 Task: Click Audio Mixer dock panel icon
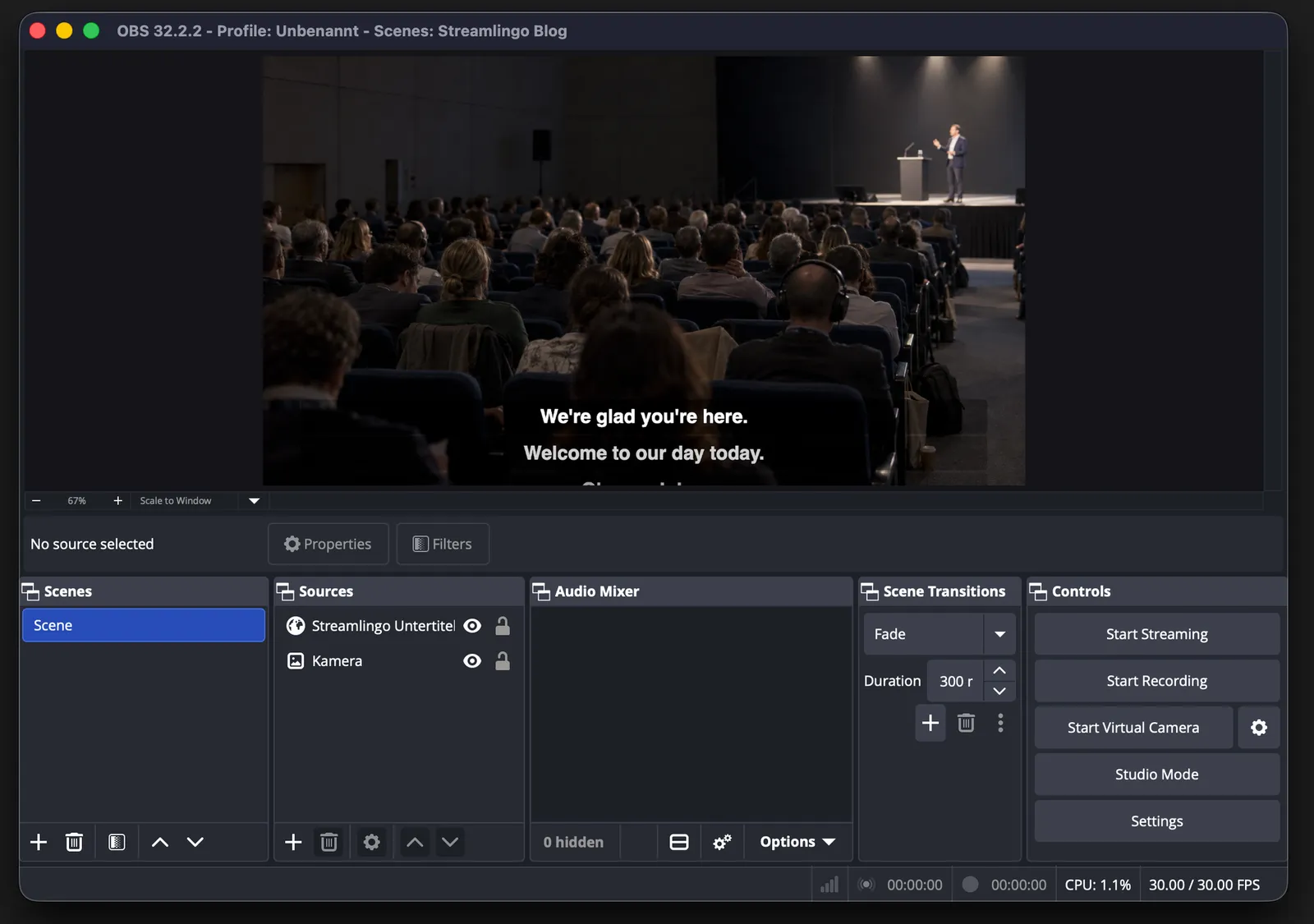click(541, 591)
